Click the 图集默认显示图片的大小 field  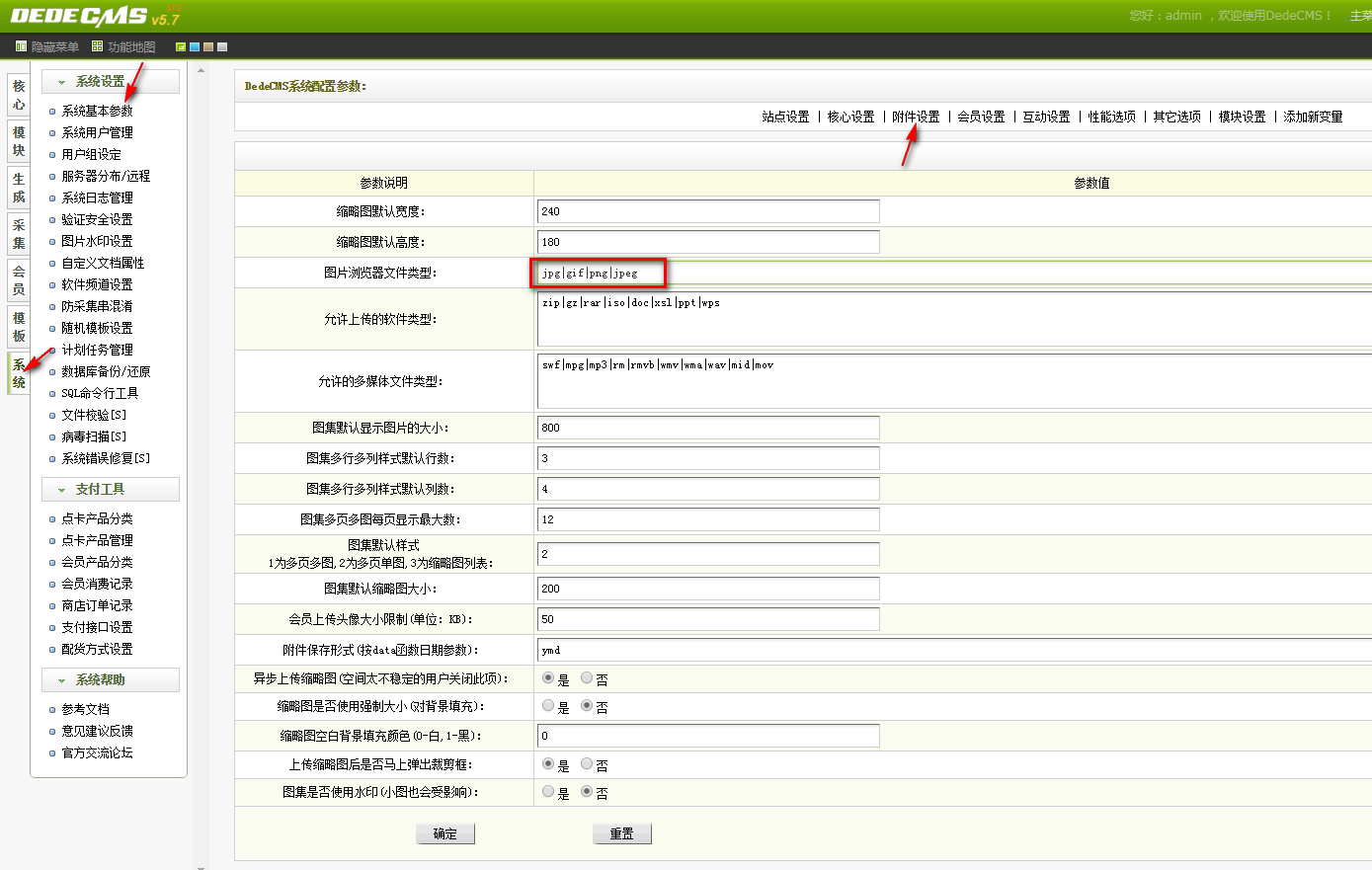[708, 428]
